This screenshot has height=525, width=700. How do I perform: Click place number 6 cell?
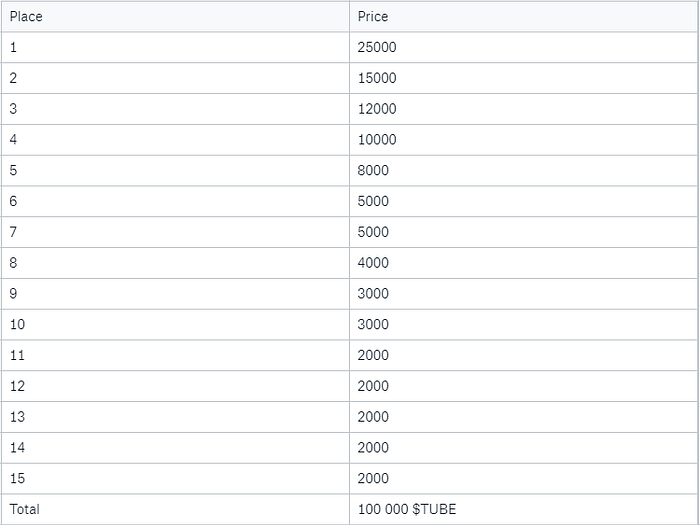(175, 201)
